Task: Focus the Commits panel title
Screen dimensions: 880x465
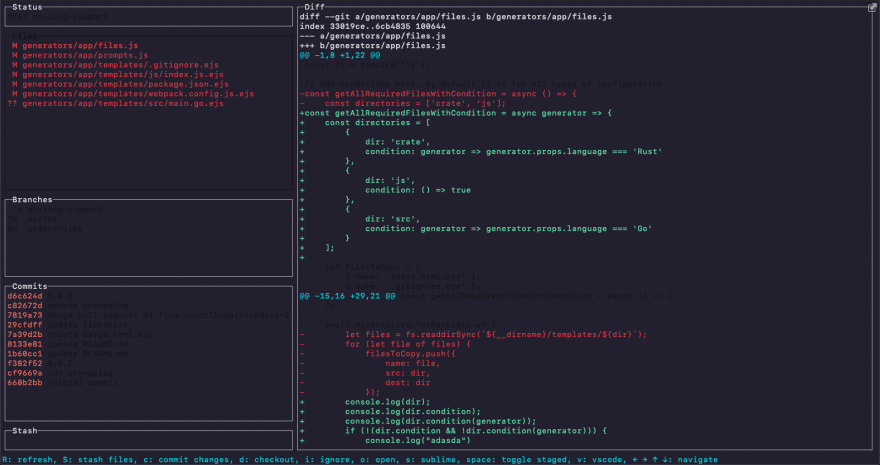Action: point(30,286)
